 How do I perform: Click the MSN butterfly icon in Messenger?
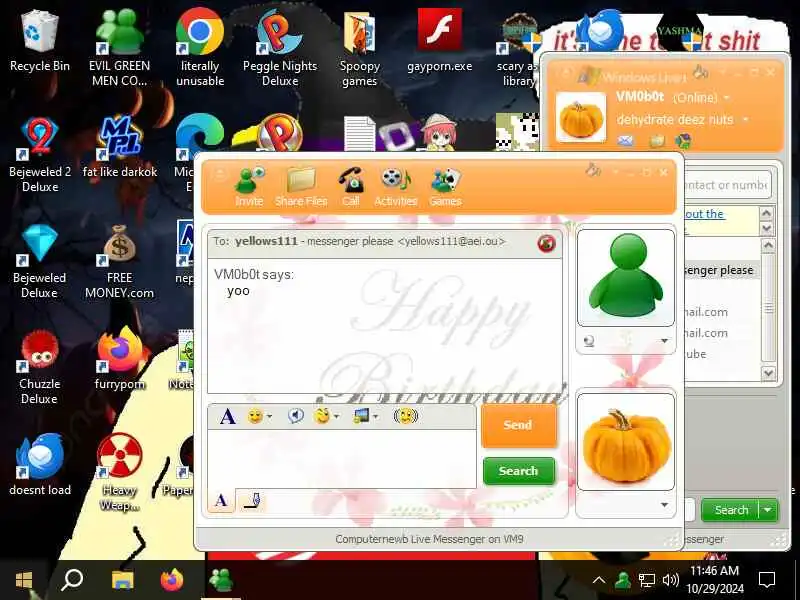683,140
